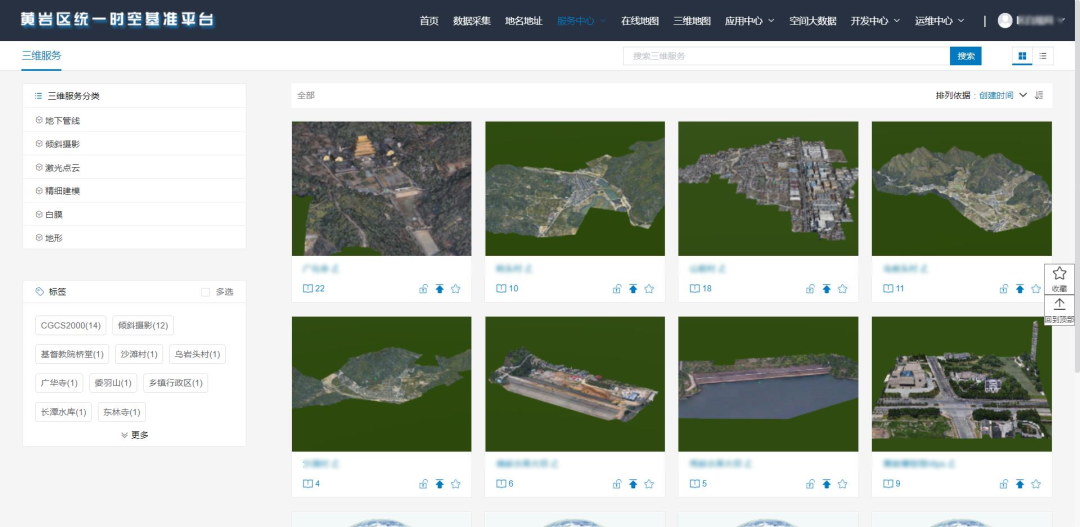This screenshot has height=527, width=1080.
Task: Click the sort order direction icon
Action: click(1039, 95)
